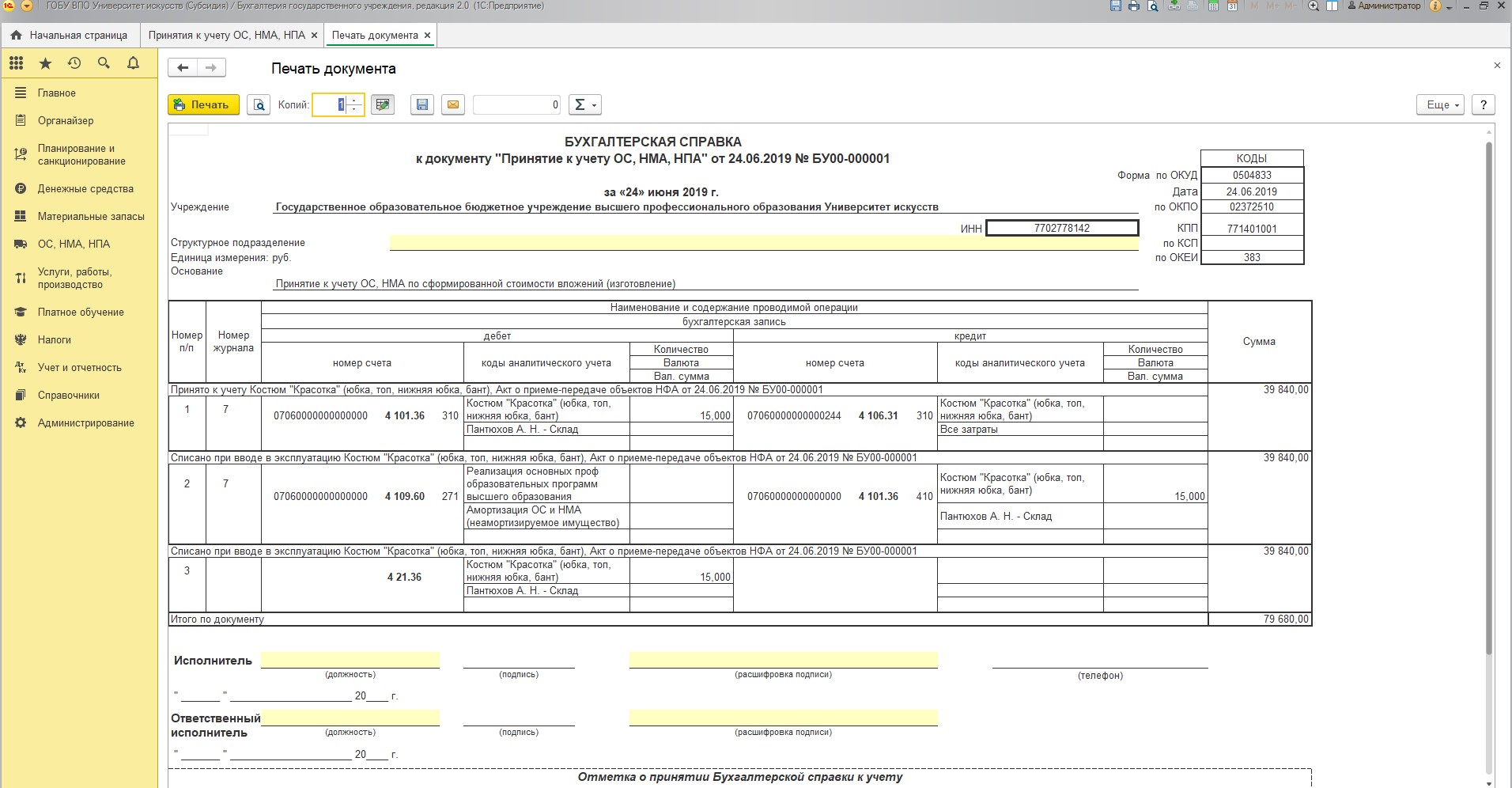
Task: Go forward with the right arrow button
Action: [x=211, y=68]
